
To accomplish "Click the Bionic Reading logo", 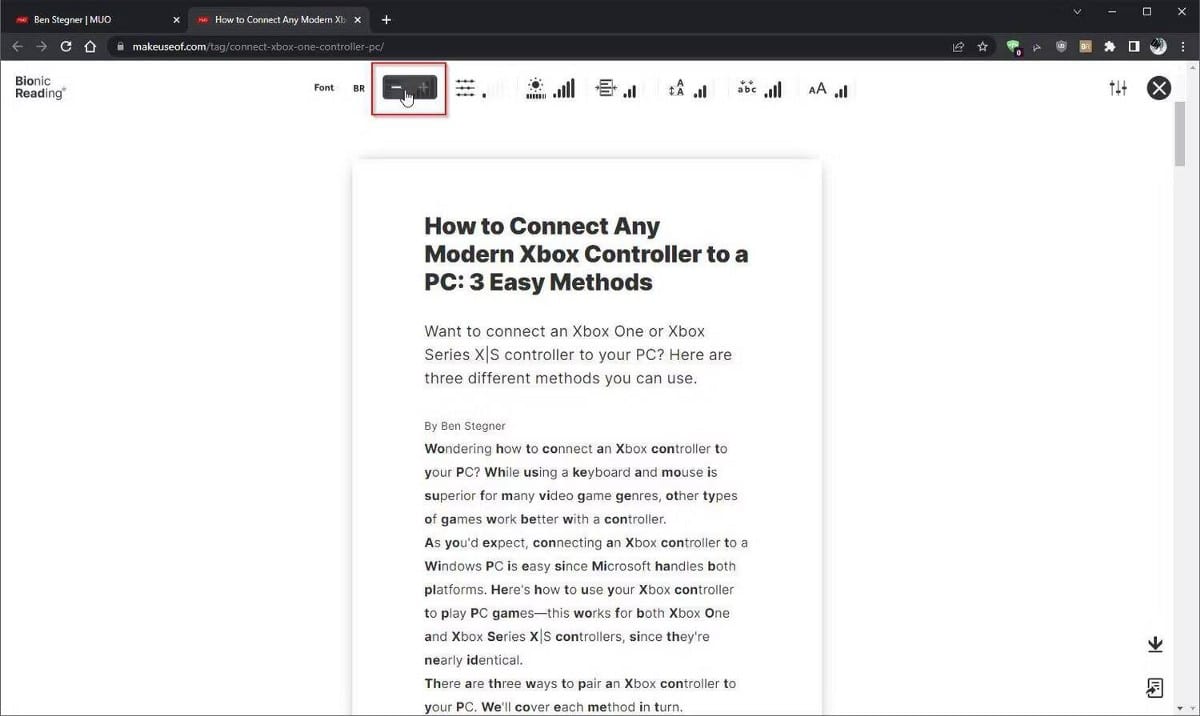I will (40, 88).
